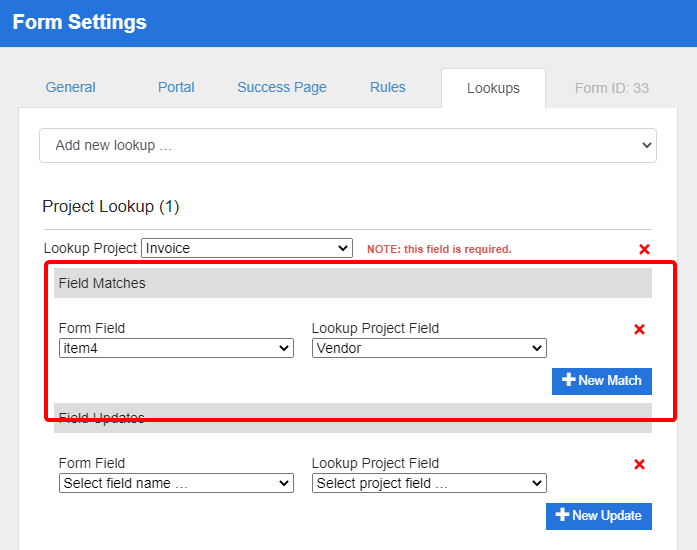Go to the Success Page tab

click(282, 87)
